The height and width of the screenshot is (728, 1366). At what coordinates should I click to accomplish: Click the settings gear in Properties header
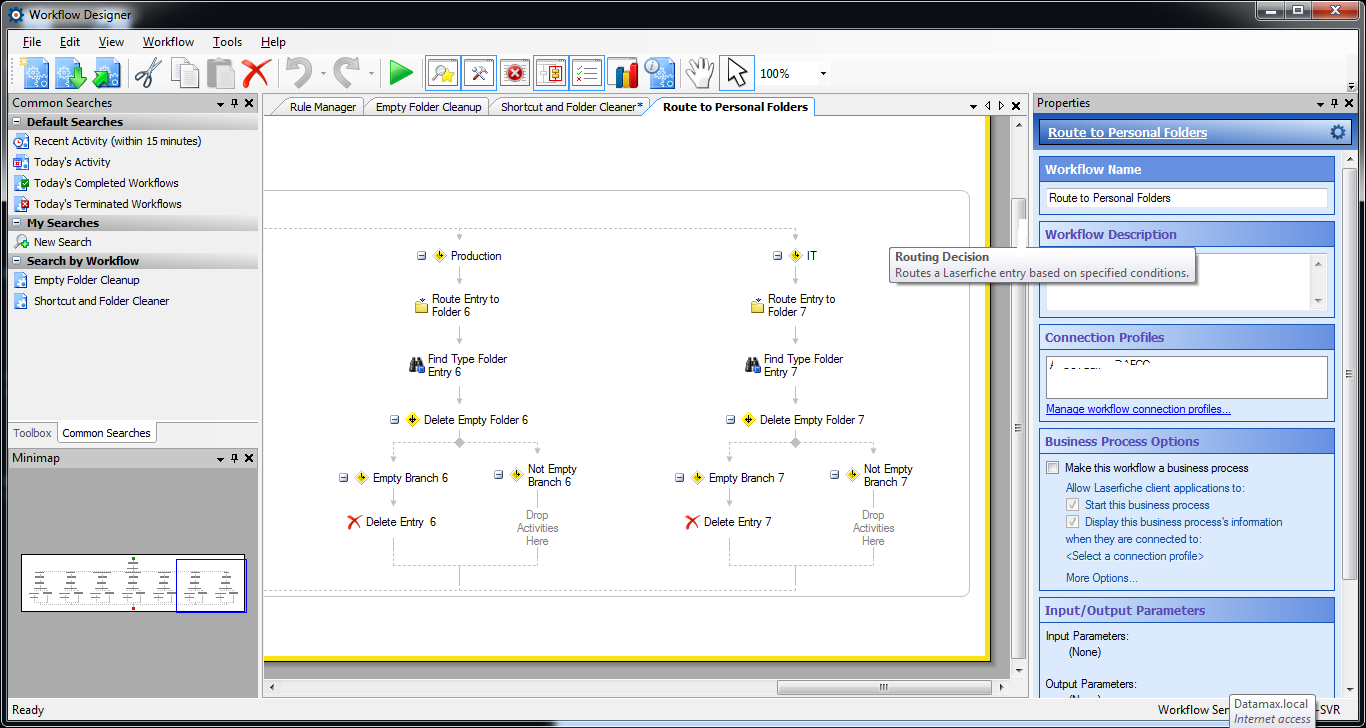(1337, 132)
